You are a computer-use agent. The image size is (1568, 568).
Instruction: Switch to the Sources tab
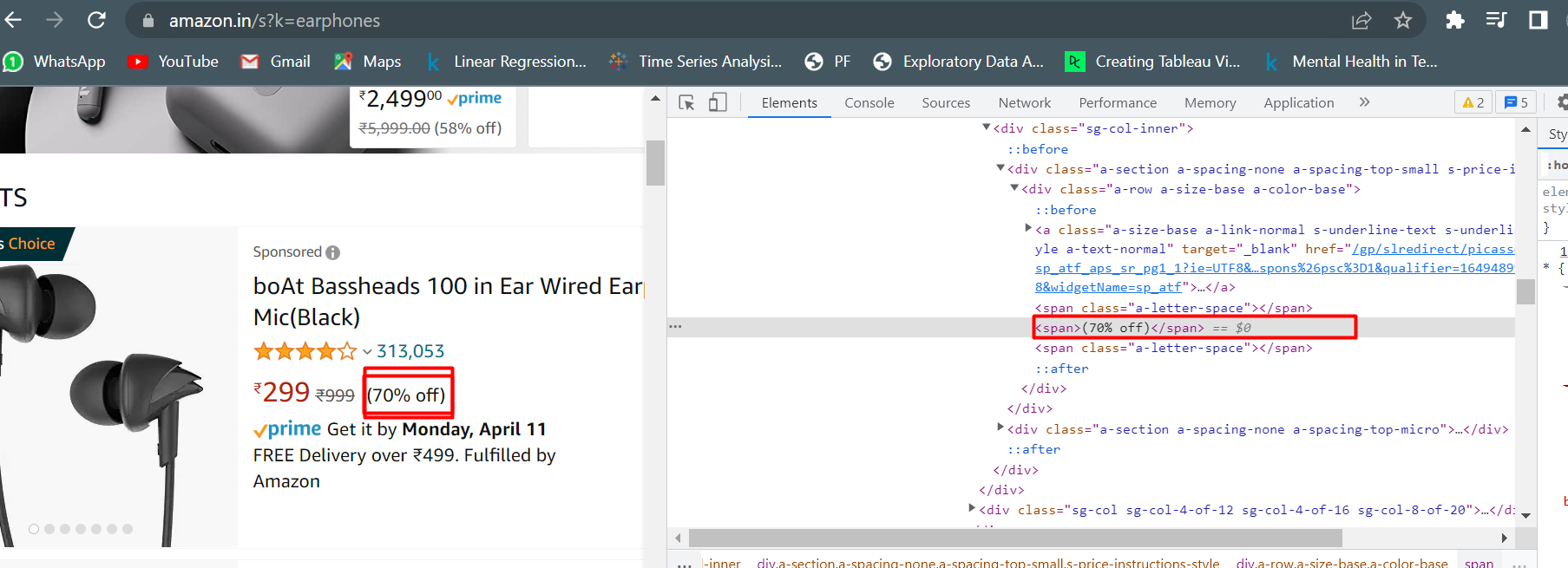tap(946, 102)
